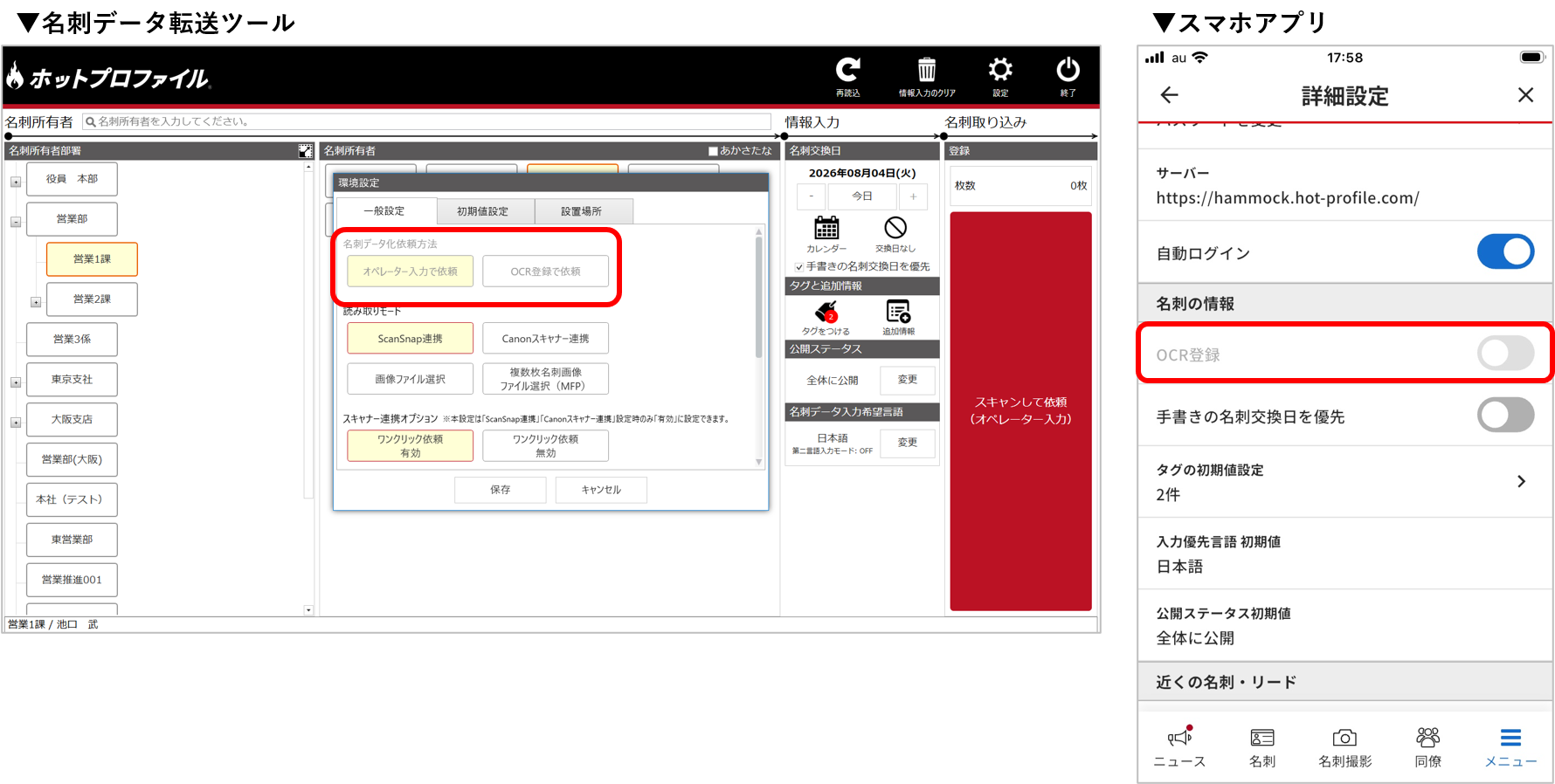Viewport: 1555px width, 784px height.
Task: Click the expand icon in 名刺所有者部署 header
Action: 306,151
